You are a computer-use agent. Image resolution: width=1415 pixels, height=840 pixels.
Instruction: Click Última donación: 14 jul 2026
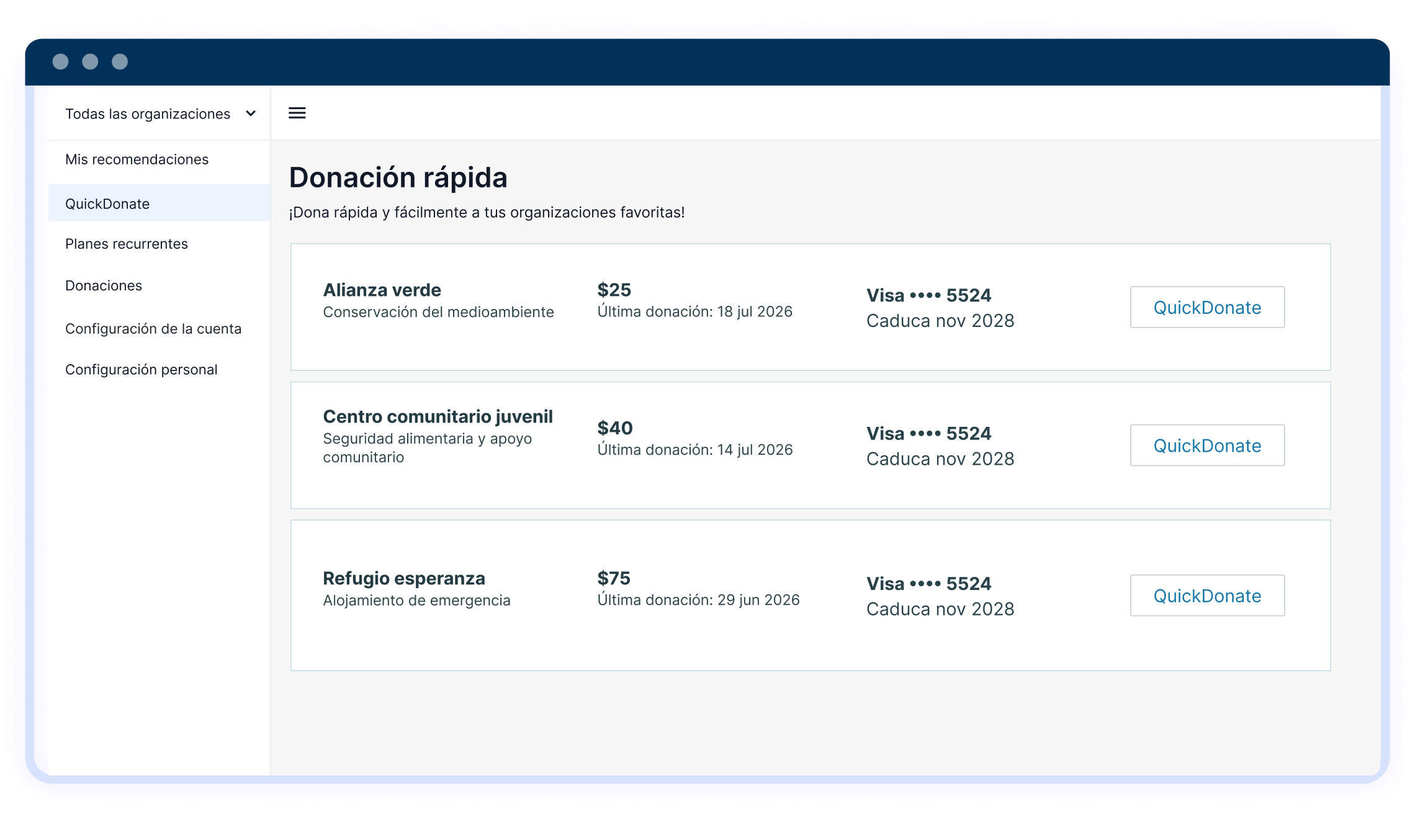click(x=695, y=450)
